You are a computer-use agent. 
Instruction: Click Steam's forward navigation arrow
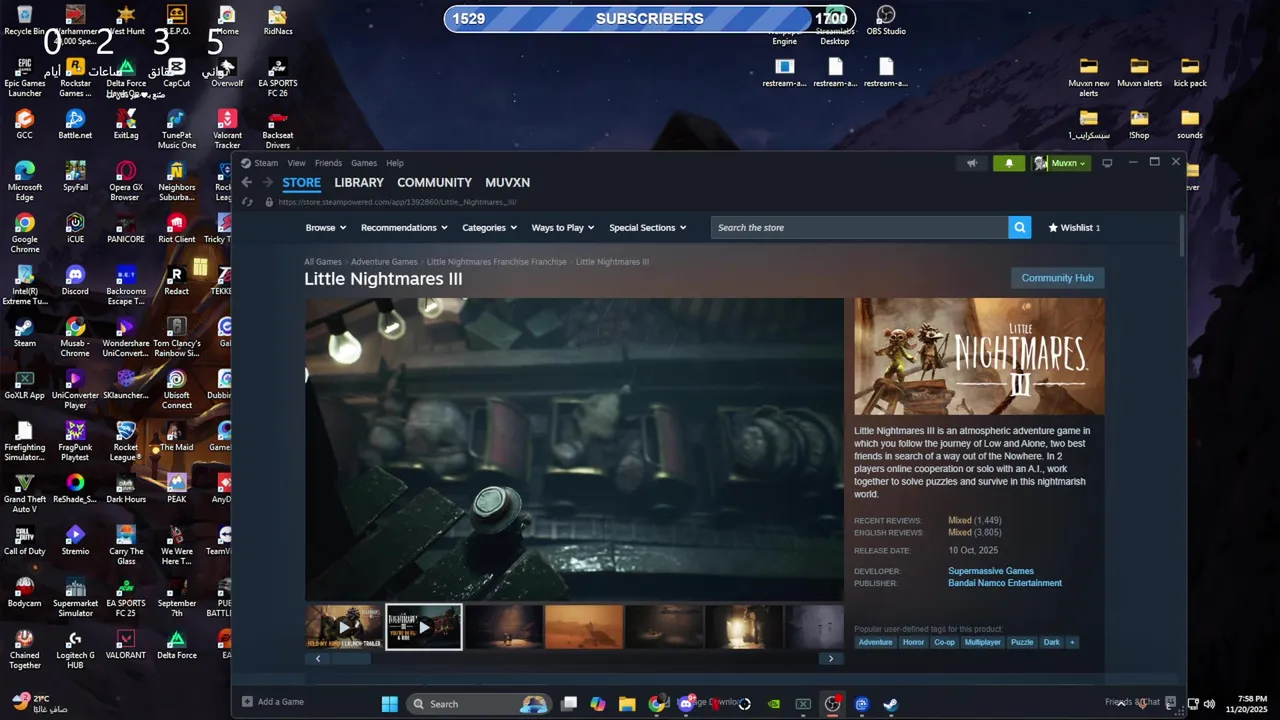click(268, 182)
